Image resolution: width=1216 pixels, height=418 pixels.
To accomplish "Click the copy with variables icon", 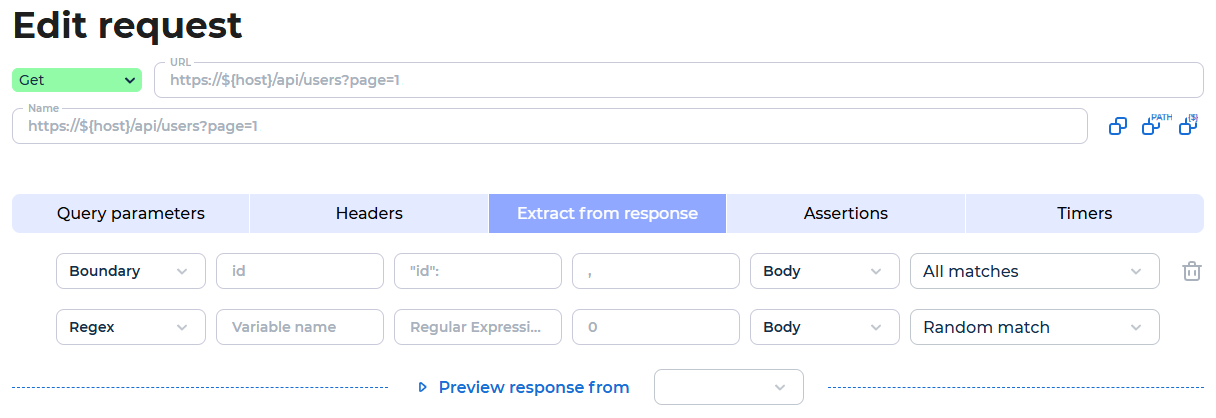I will pos(1189,125).
